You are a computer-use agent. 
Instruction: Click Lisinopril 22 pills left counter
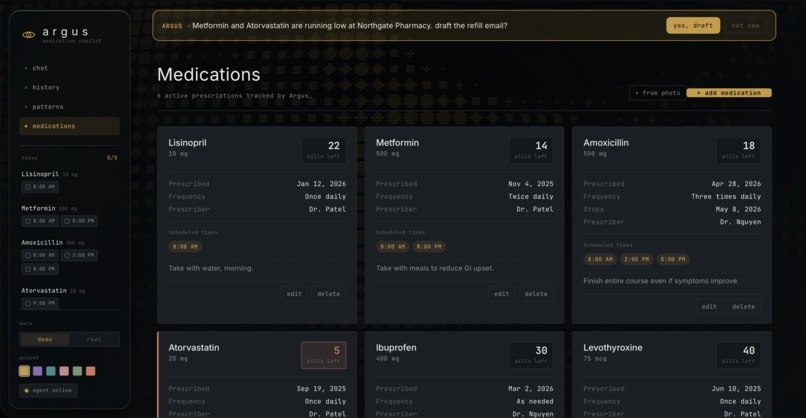pyautogui.click(x=324, y=150)
